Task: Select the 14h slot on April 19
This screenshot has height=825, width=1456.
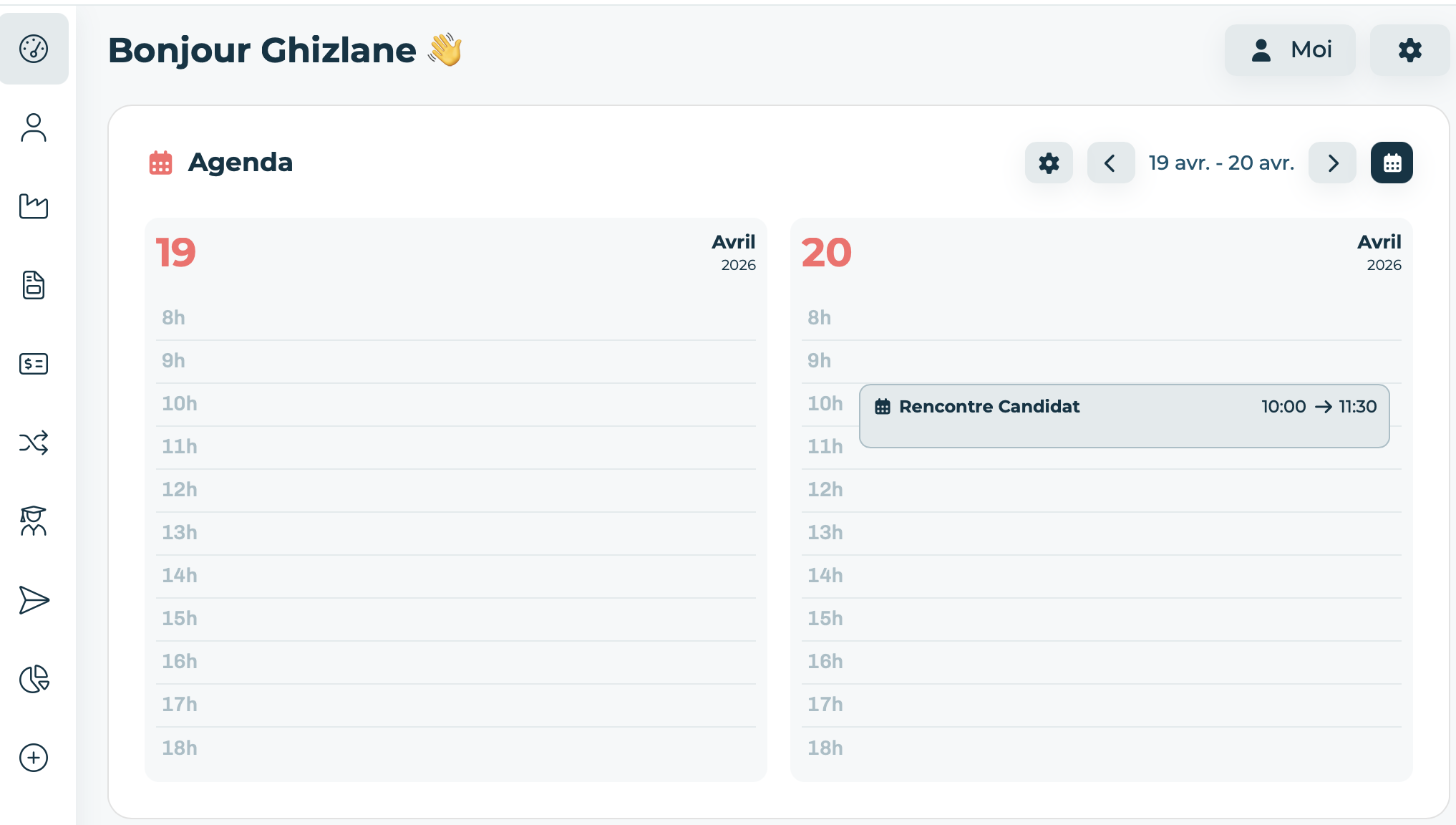Action: pyautogui.click(x=456, y=576)
